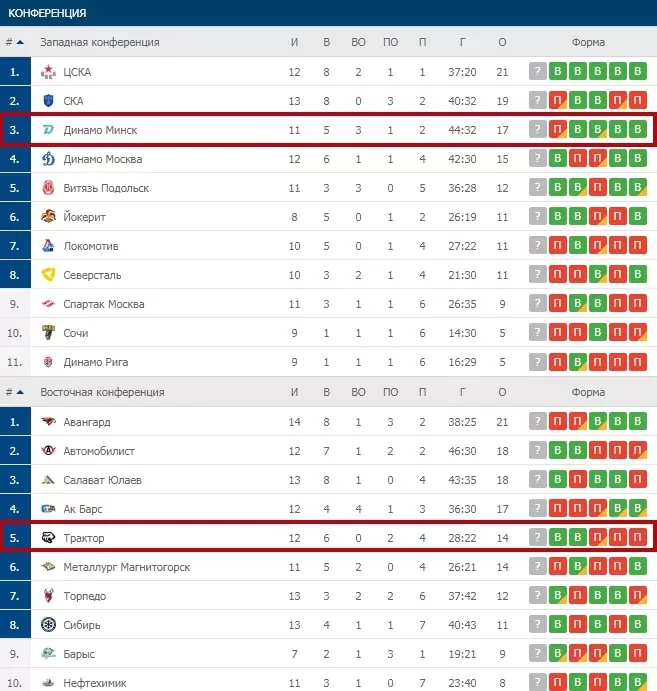This screenshot has height=691, width=657.
Task: Click ЦСКА's gray question-mark form badge
Action: tap(538, 71)
